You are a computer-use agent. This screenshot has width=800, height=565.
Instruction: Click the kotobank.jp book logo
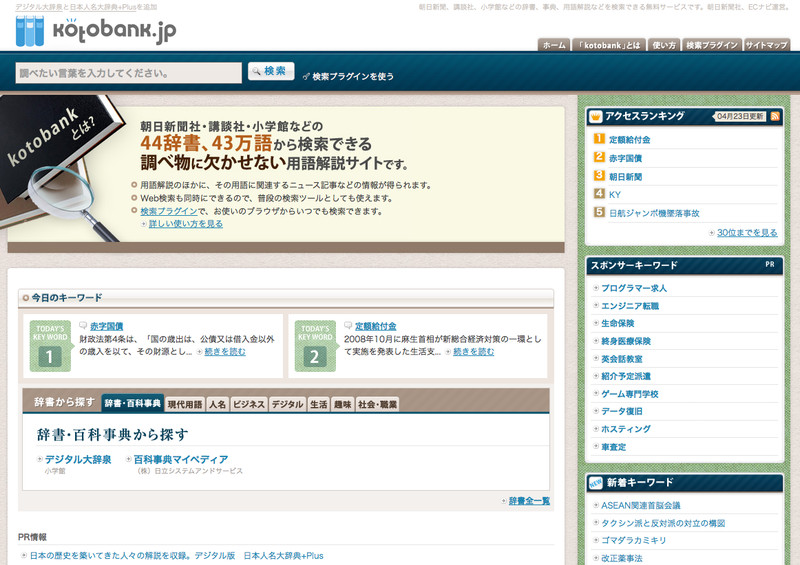tap(96, 31)
